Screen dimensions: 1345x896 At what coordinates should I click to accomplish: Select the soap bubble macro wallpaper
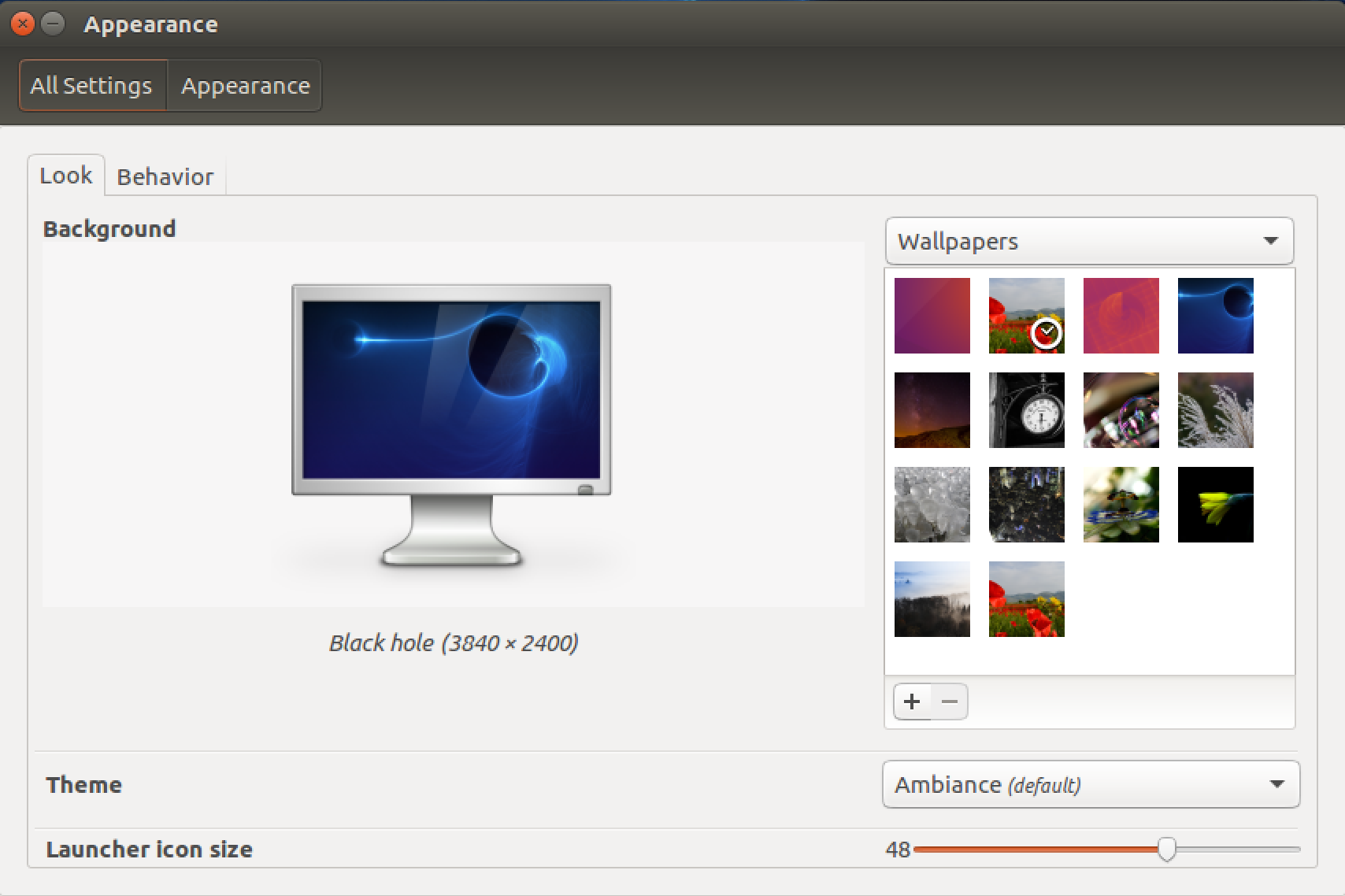coord(1121,410)
